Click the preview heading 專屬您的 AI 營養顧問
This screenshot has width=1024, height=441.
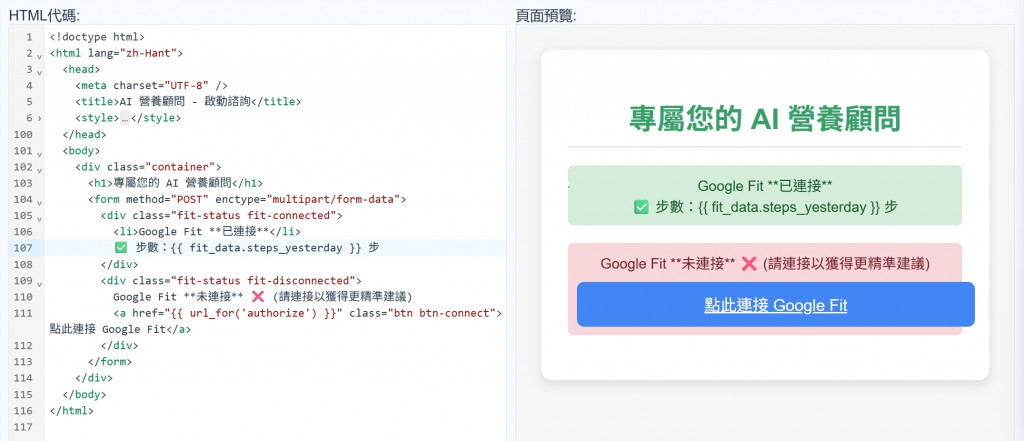765,120
